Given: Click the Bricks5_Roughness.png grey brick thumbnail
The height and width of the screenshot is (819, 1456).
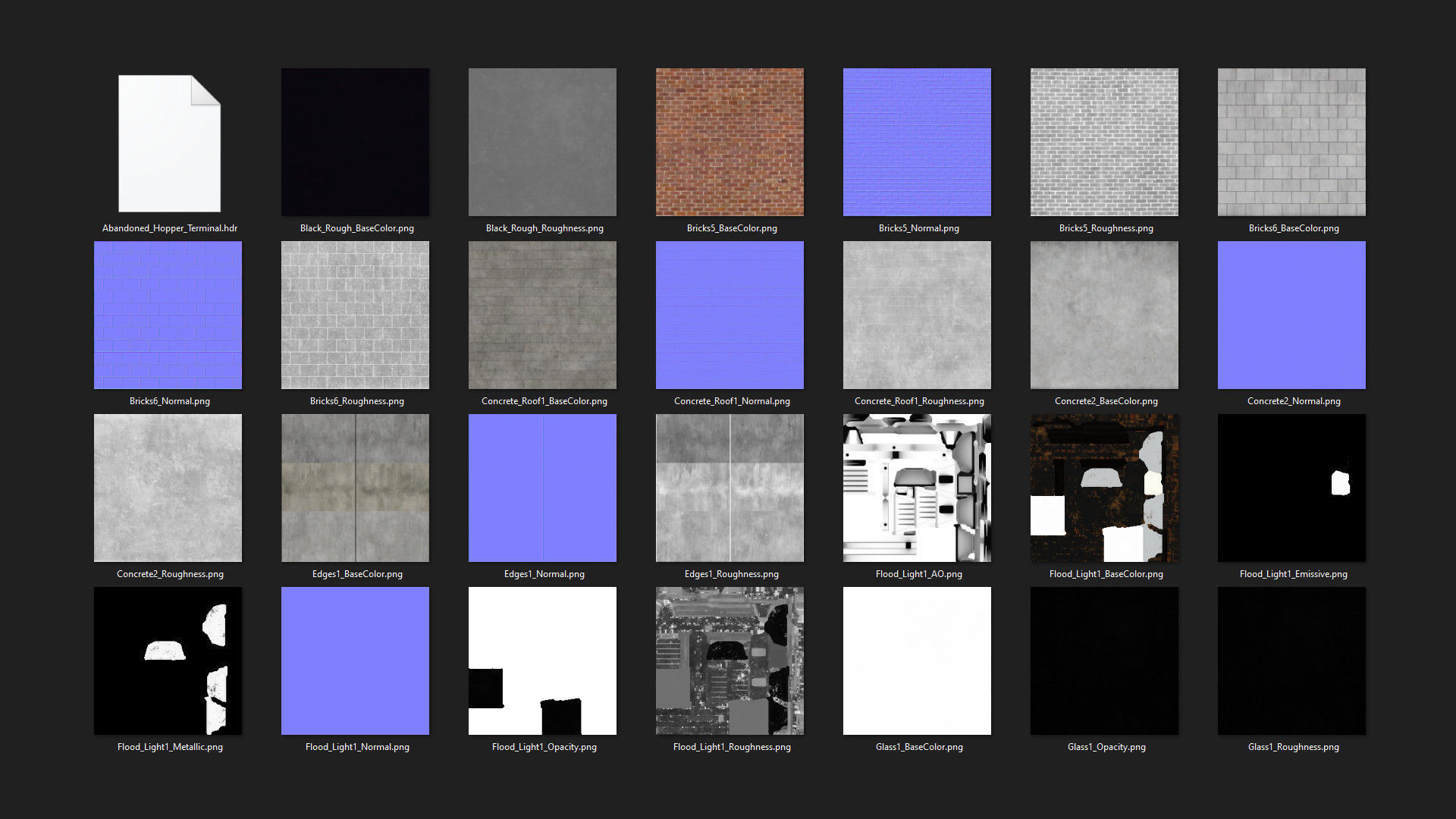Looking at the screenshot, I should click(1104, 142).
